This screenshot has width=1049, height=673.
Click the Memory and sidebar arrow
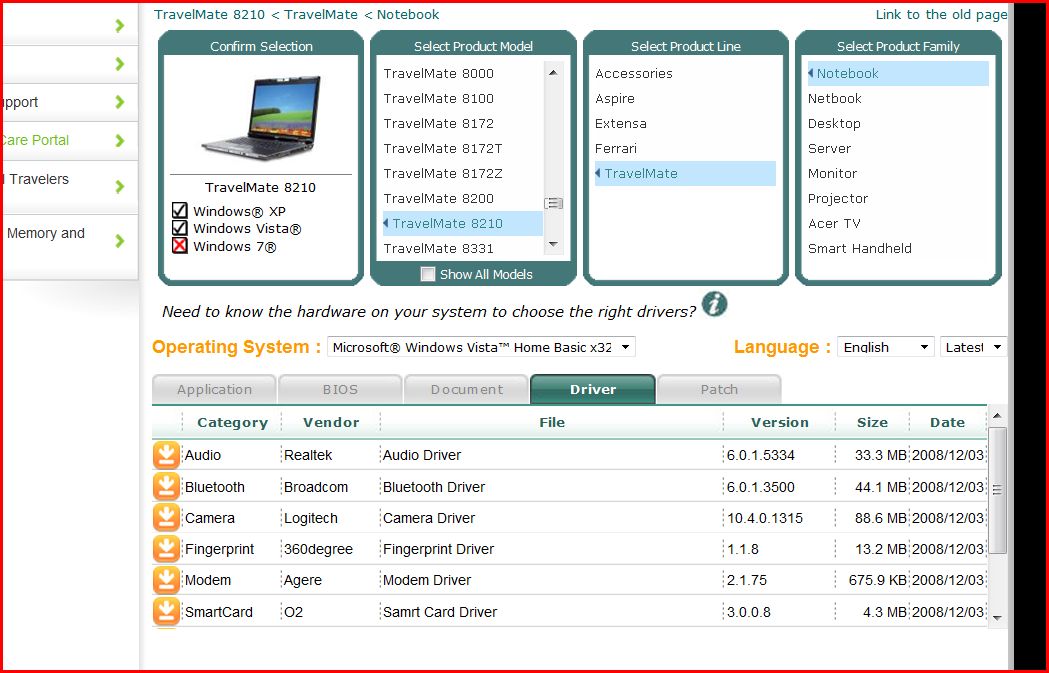[x=120, y=241]
